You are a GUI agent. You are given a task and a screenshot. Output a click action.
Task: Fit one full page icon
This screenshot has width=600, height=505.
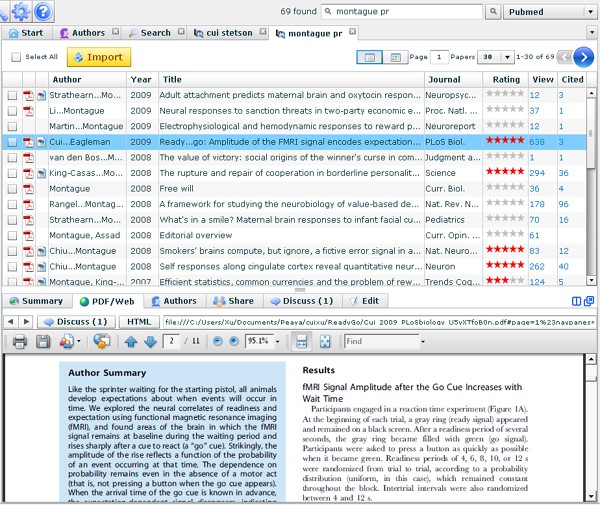click(x=325, y=341)
